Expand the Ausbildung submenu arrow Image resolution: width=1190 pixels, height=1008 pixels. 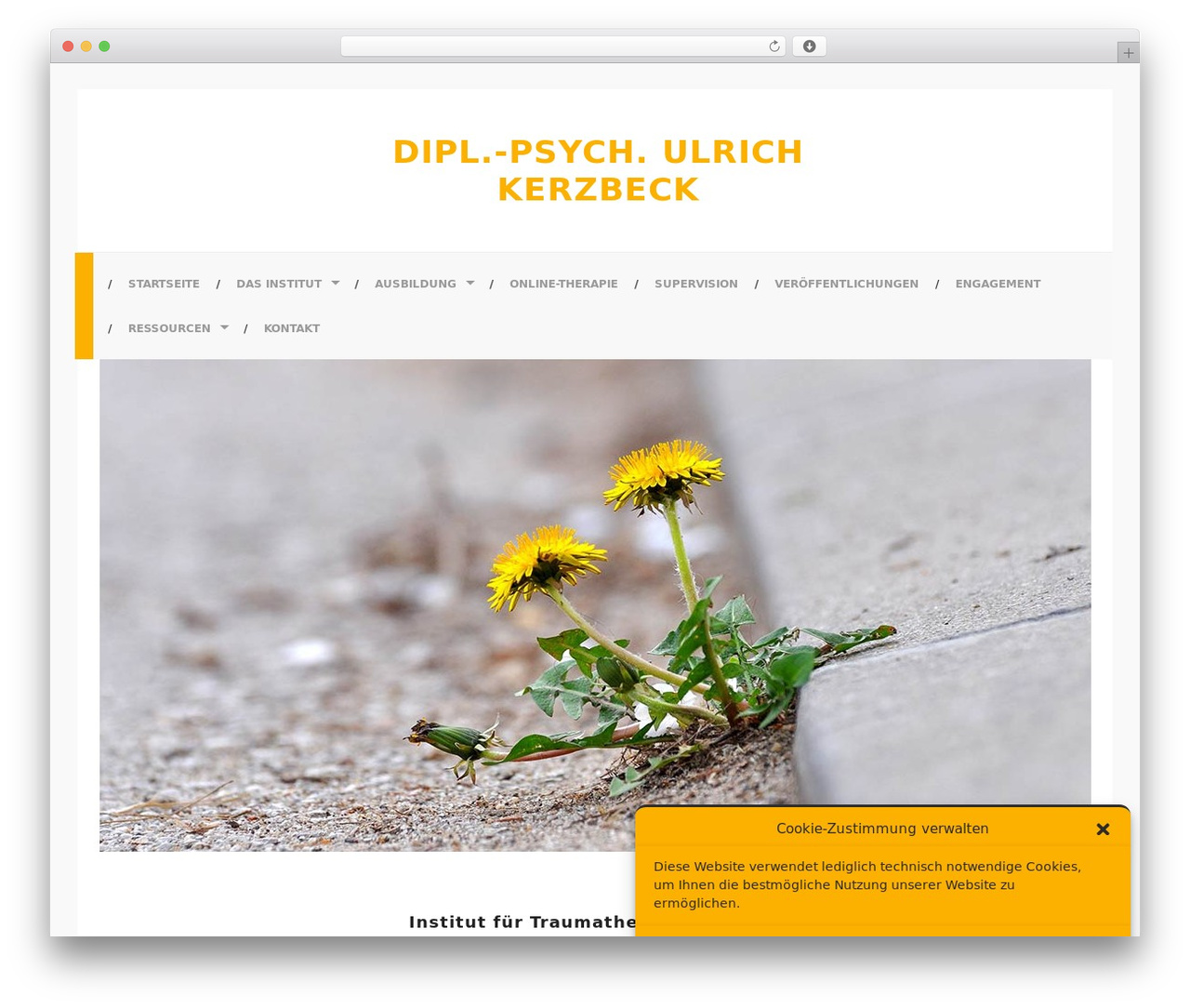[x=469, y=283]
